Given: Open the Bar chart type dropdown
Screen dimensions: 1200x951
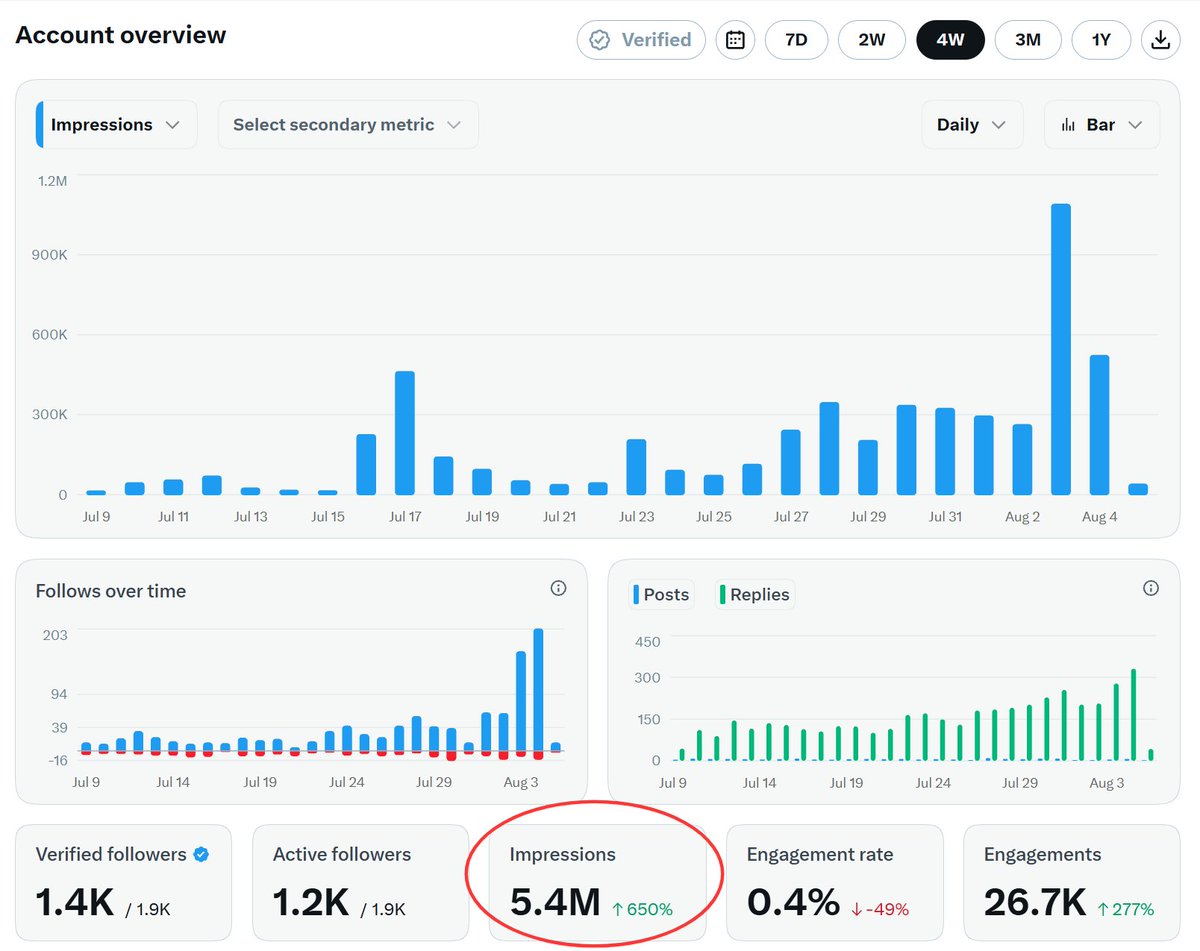Looking at the screenshot, I should 1102,125.
